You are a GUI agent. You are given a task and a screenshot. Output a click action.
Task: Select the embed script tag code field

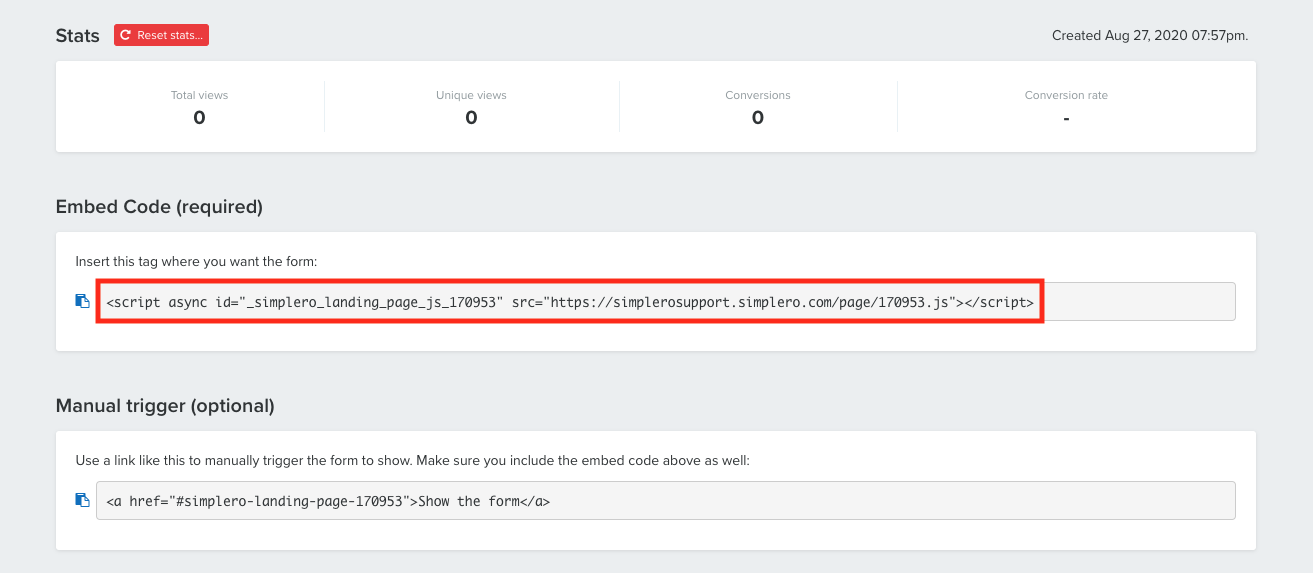[x=666, y=301]
